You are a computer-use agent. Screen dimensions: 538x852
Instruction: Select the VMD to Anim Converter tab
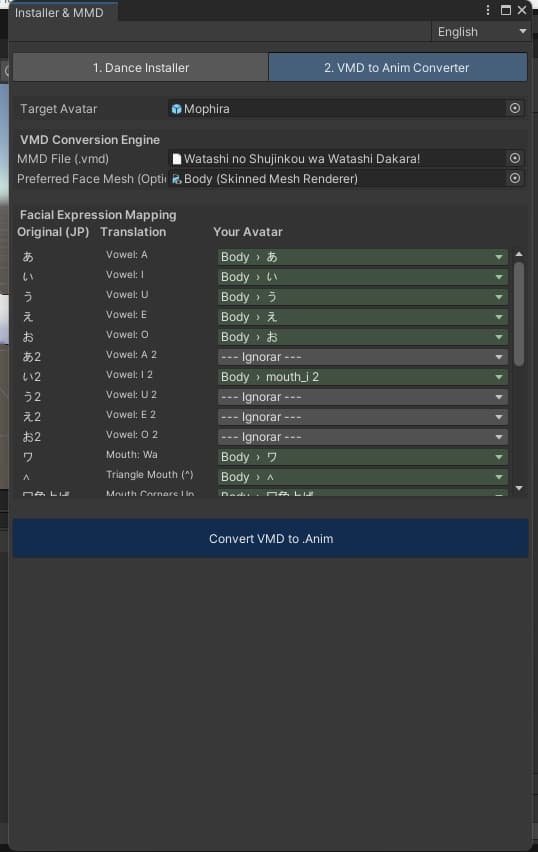click(397, 67)
